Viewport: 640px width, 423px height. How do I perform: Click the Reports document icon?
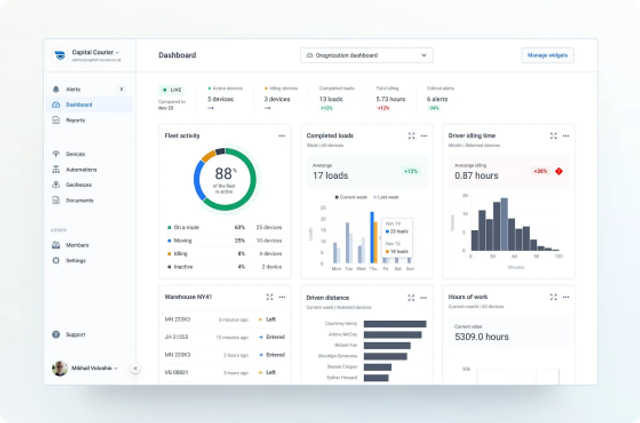pos(56,120)
